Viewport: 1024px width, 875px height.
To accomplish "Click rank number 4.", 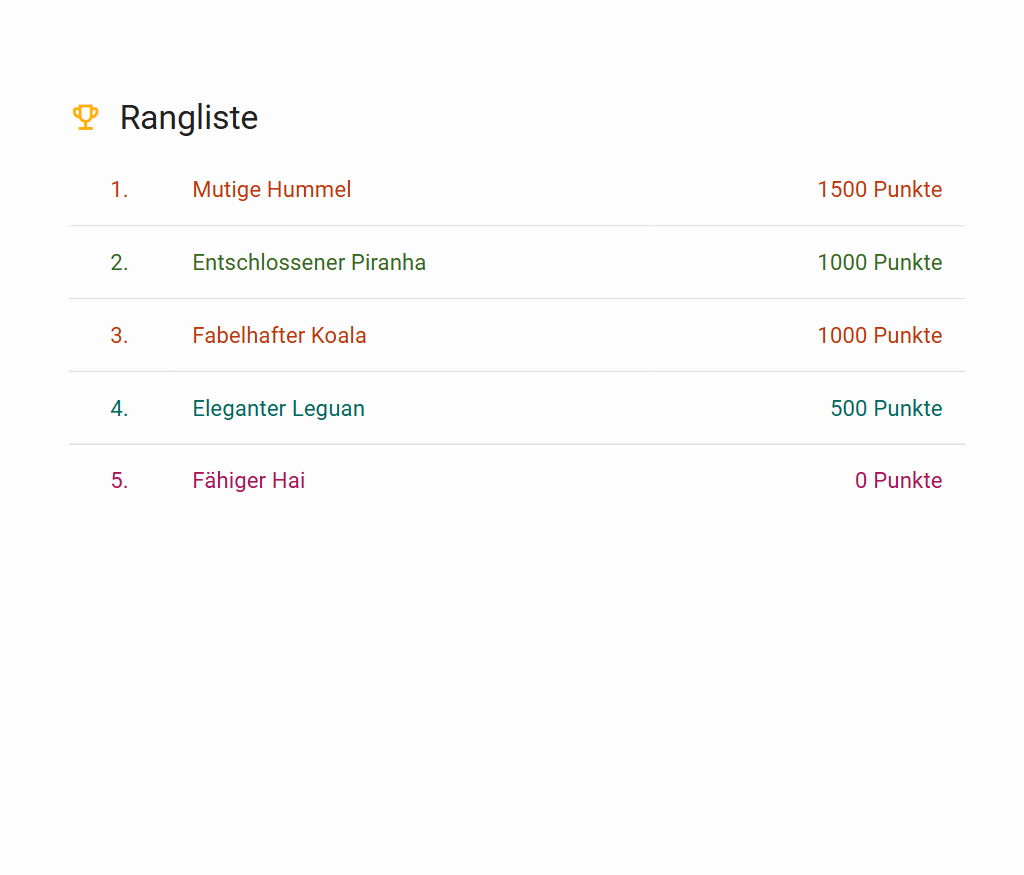I will [x=119, y=409].
